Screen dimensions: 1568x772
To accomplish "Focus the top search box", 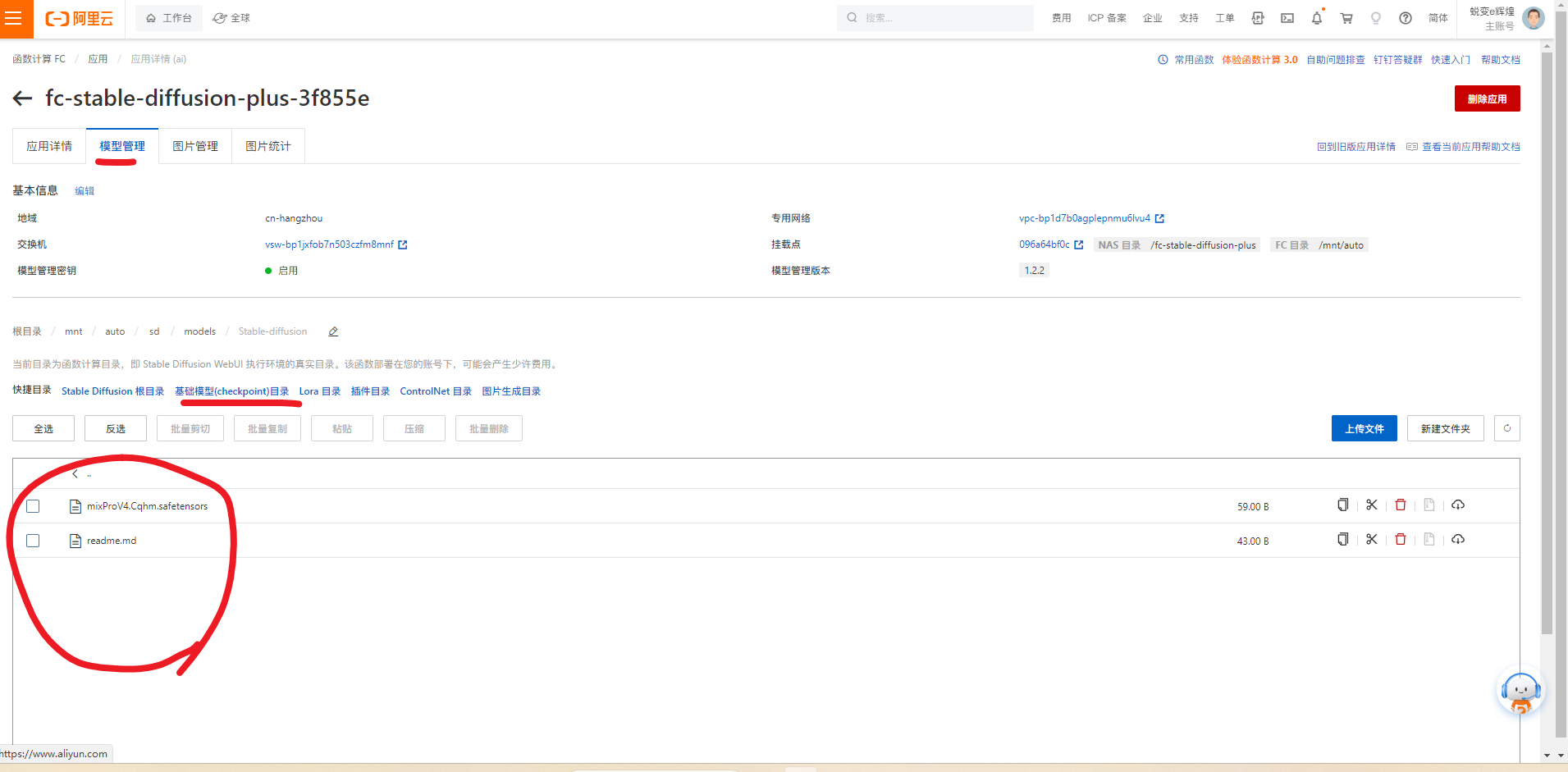I will (x=935, y=18).
